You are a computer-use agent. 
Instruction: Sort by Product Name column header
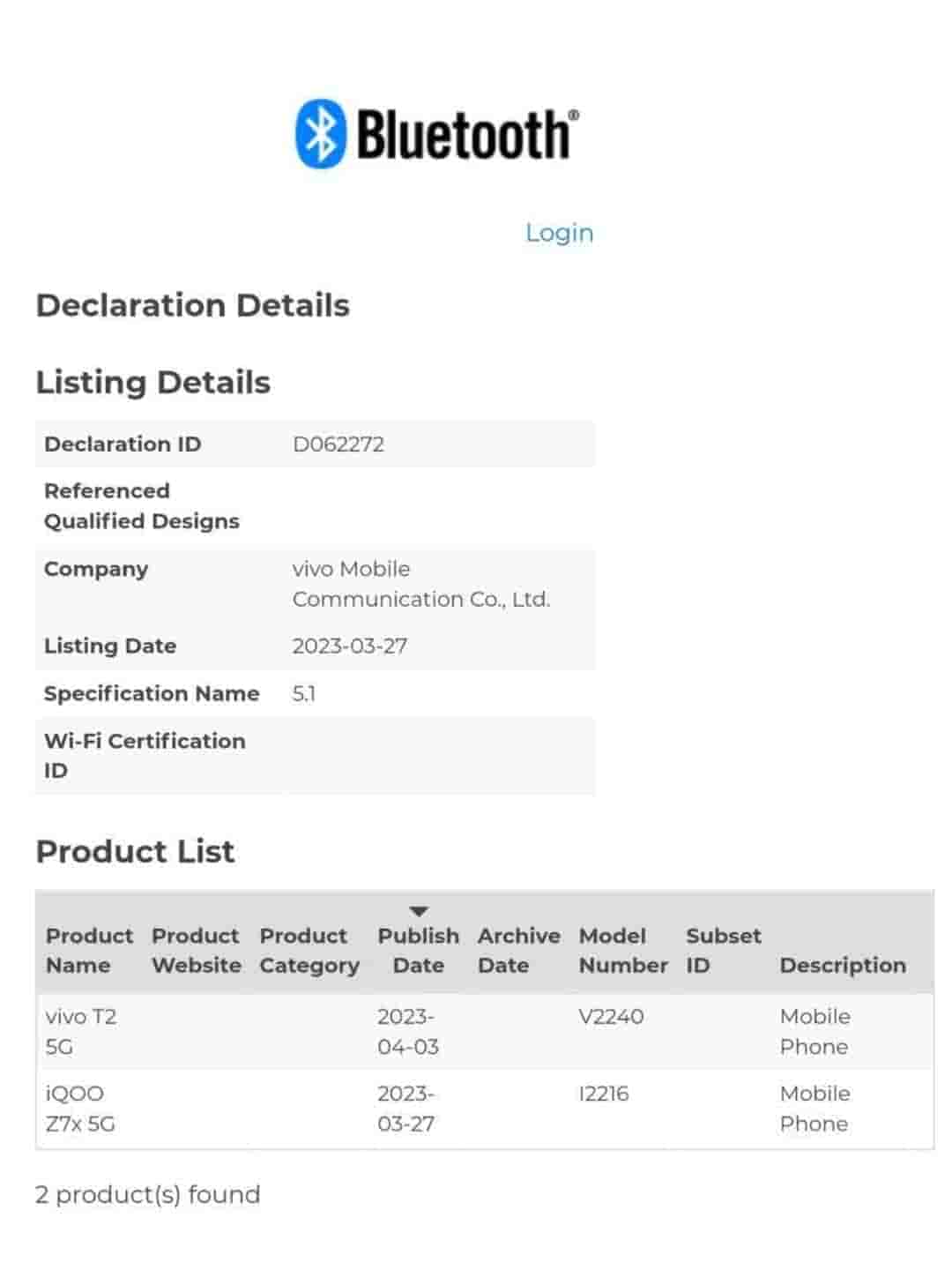tap(89, 950)
